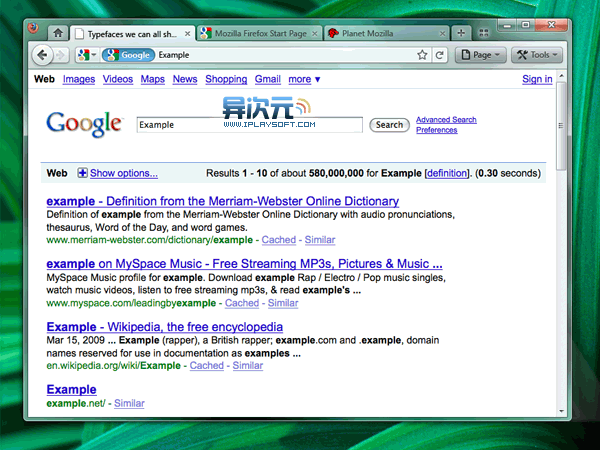The width and height of the screenshot is (600, 450).
Task: Open Gmail link
Action: (268, 79)
